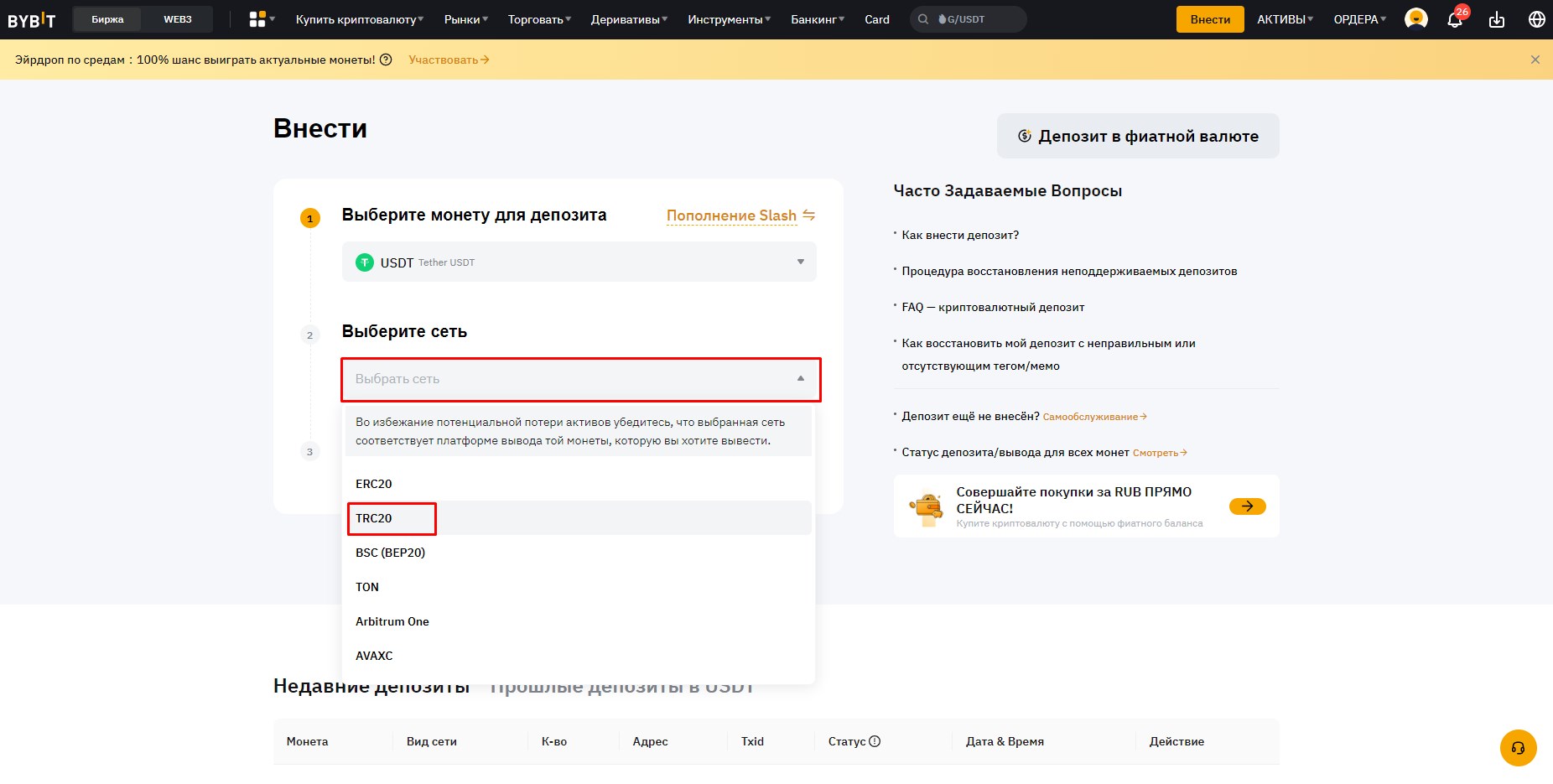This screenshot has height=784, width=1553.
Task: Click the airdrop info question icon
Action: tap(386, 60)
